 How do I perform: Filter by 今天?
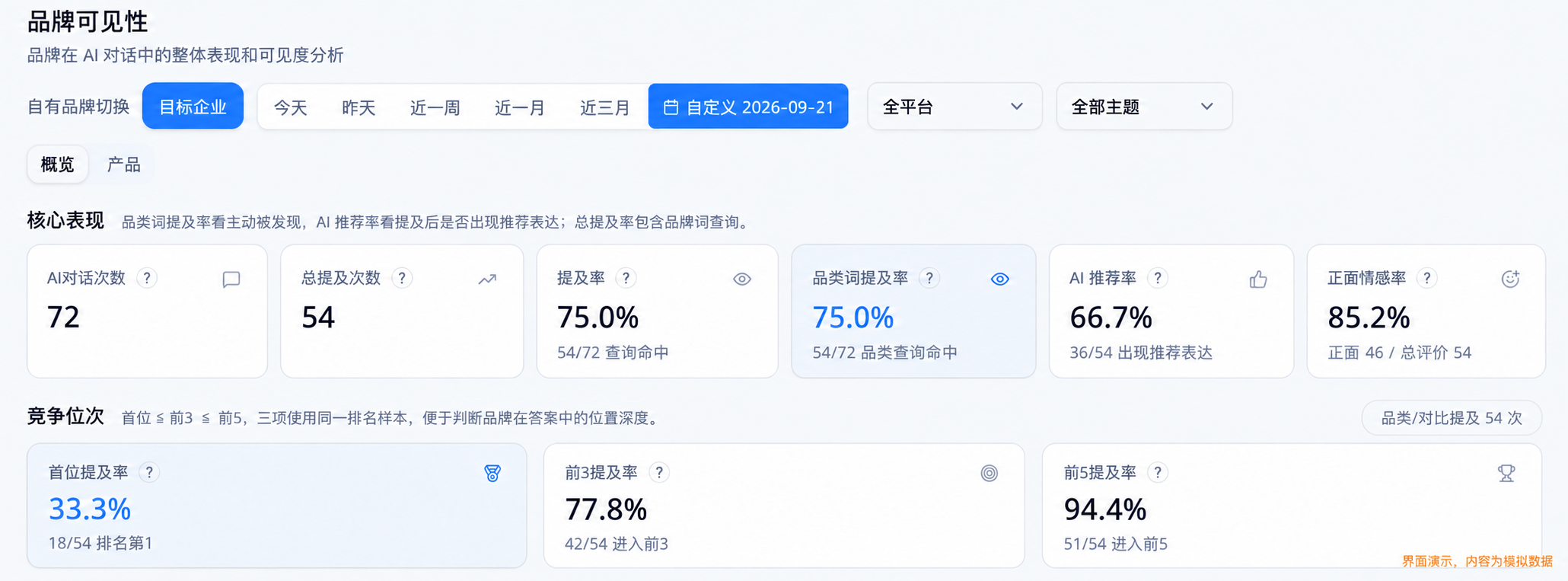(290, 107)
